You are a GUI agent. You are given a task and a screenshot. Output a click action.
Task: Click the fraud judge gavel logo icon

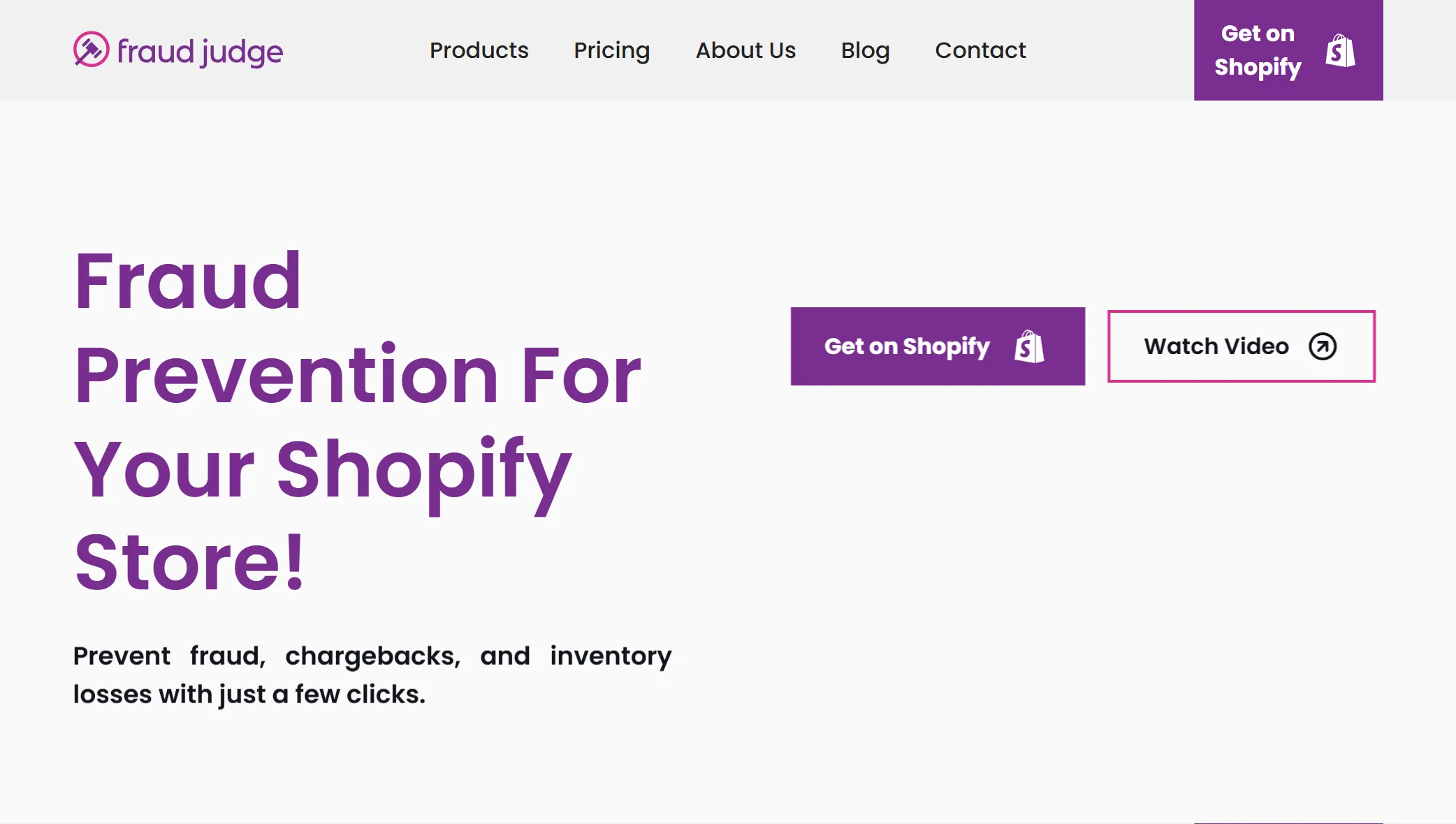(91, 50)
